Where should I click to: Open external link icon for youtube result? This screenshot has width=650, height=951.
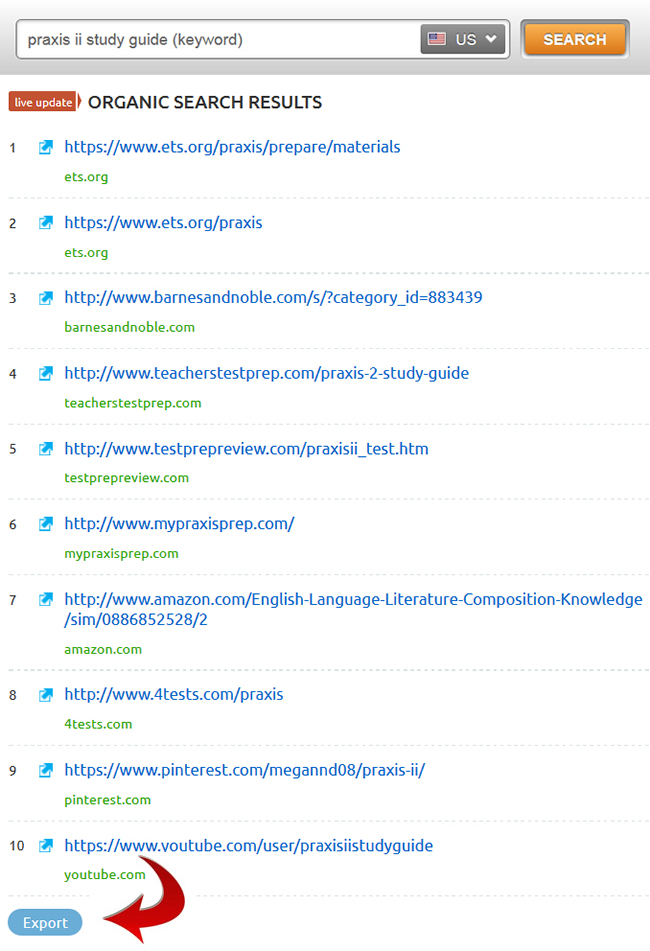45,845
